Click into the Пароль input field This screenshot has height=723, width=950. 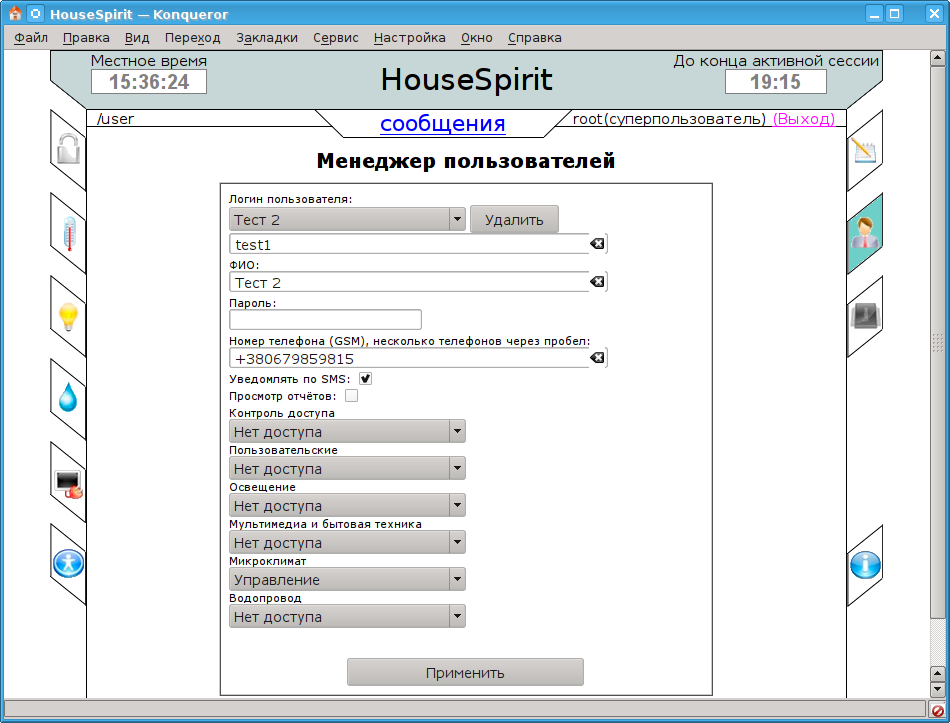point(325,320)
